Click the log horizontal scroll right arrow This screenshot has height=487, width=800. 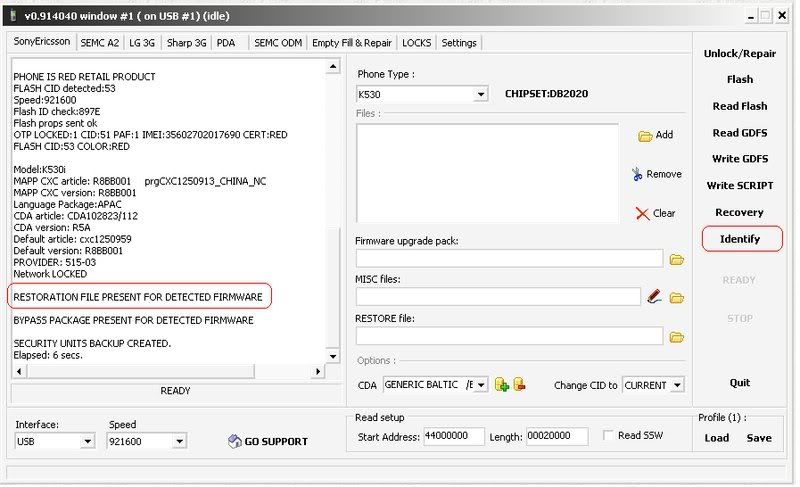pos(318,371)
